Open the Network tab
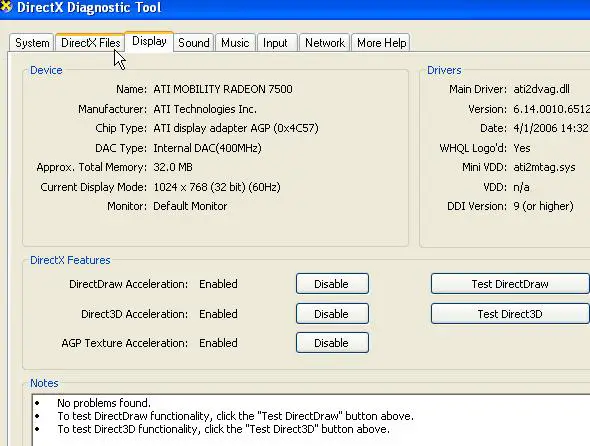The image size is (590, 446). coord(325,43)
